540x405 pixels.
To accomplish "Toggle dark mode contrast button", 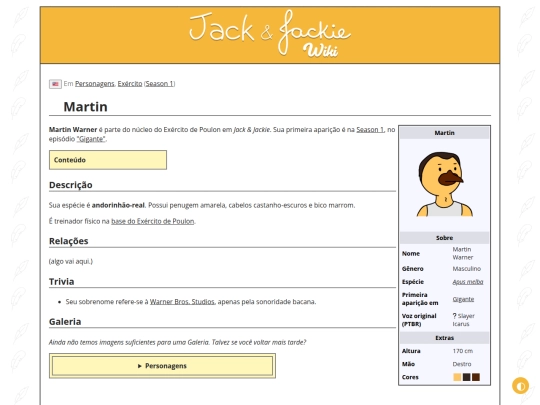I will point(520,386).
